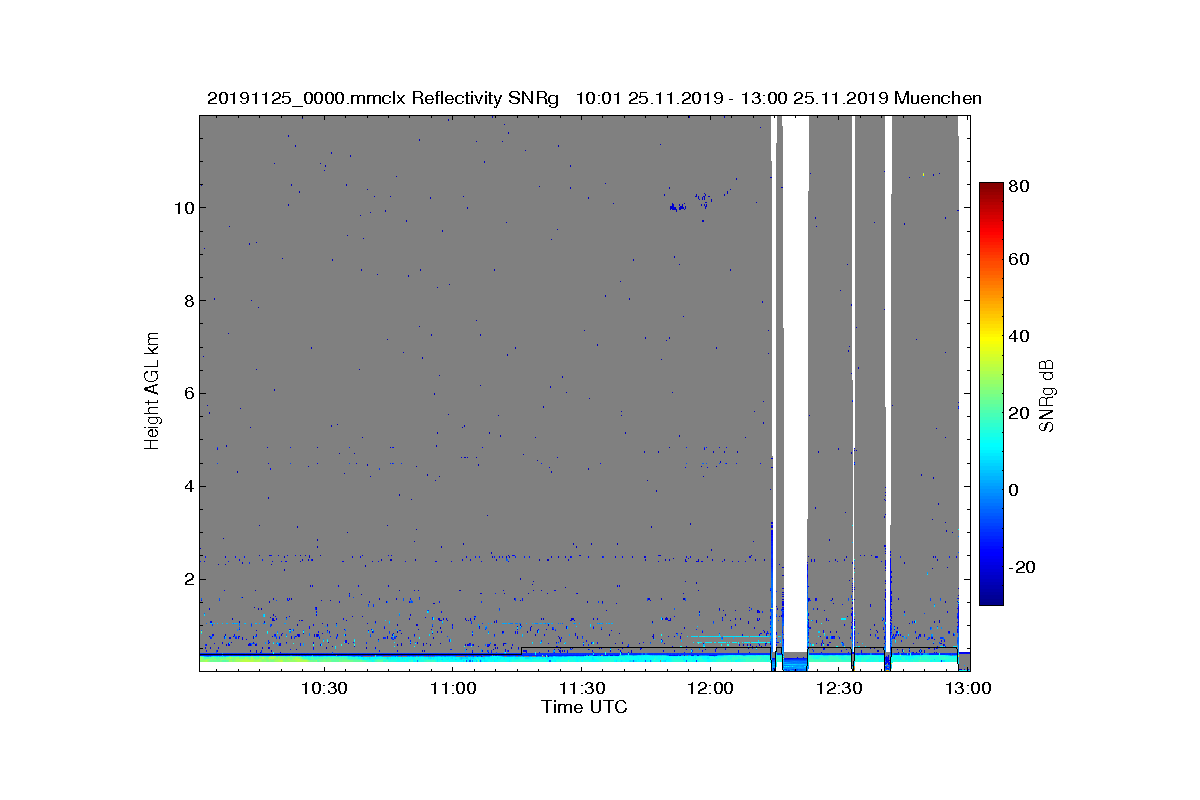This screenshot has width=1200, height=800.
Task: Click the '12:30' time tick label
Action: pos(840,689)
